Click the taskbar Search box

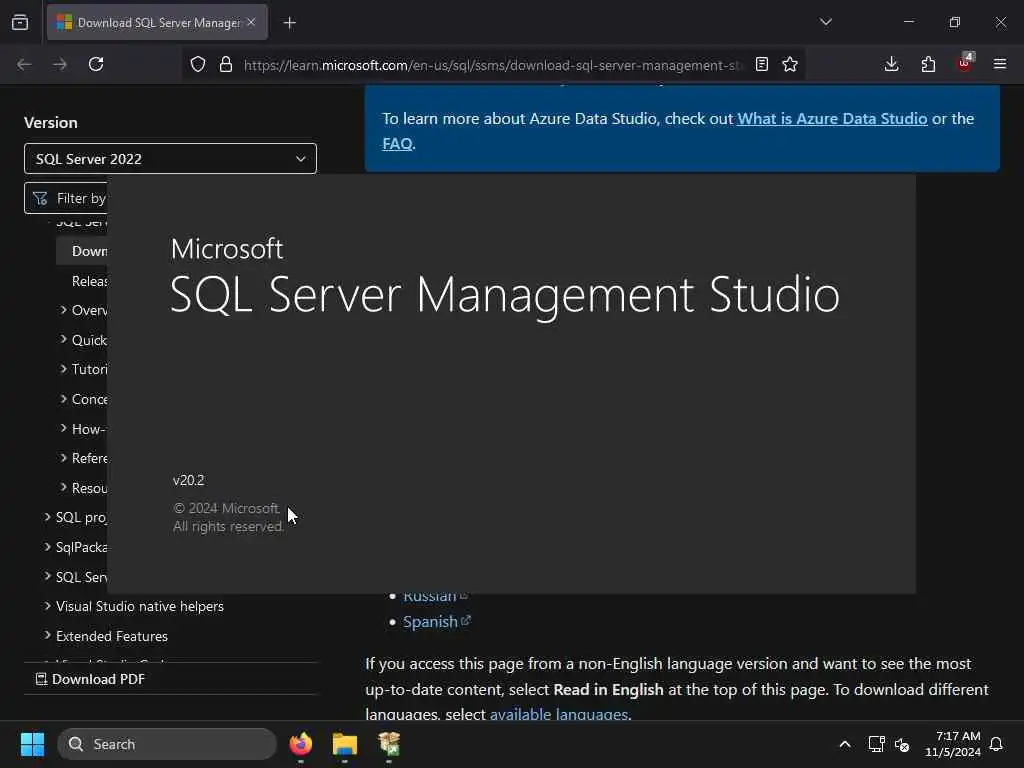pyautogui.click(x=167, y=744)
